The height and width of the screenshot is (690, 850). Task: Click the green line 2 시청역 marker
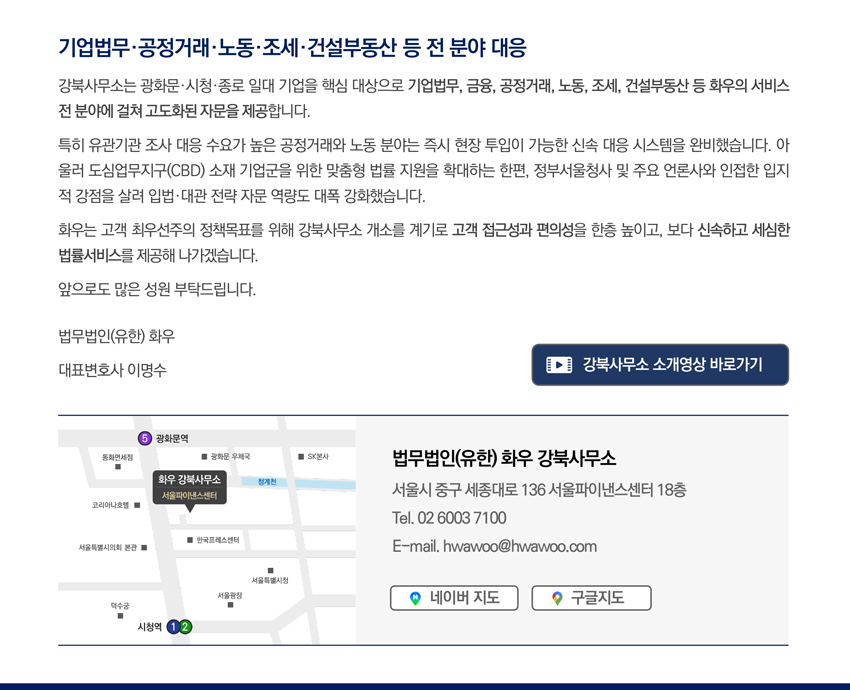[x=185, y=627]
